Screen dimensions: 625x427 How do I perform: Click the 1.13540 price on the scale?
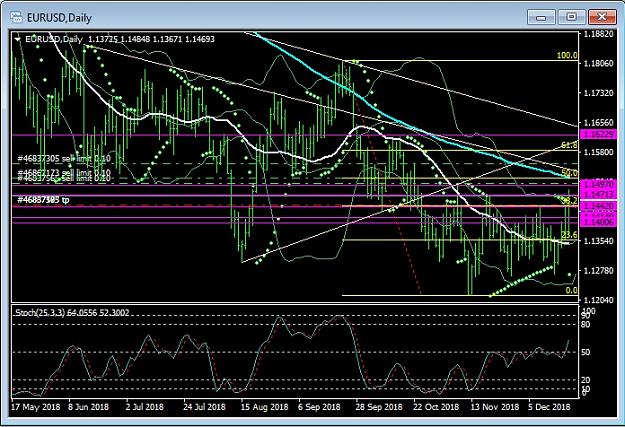[x=599, y=241]
